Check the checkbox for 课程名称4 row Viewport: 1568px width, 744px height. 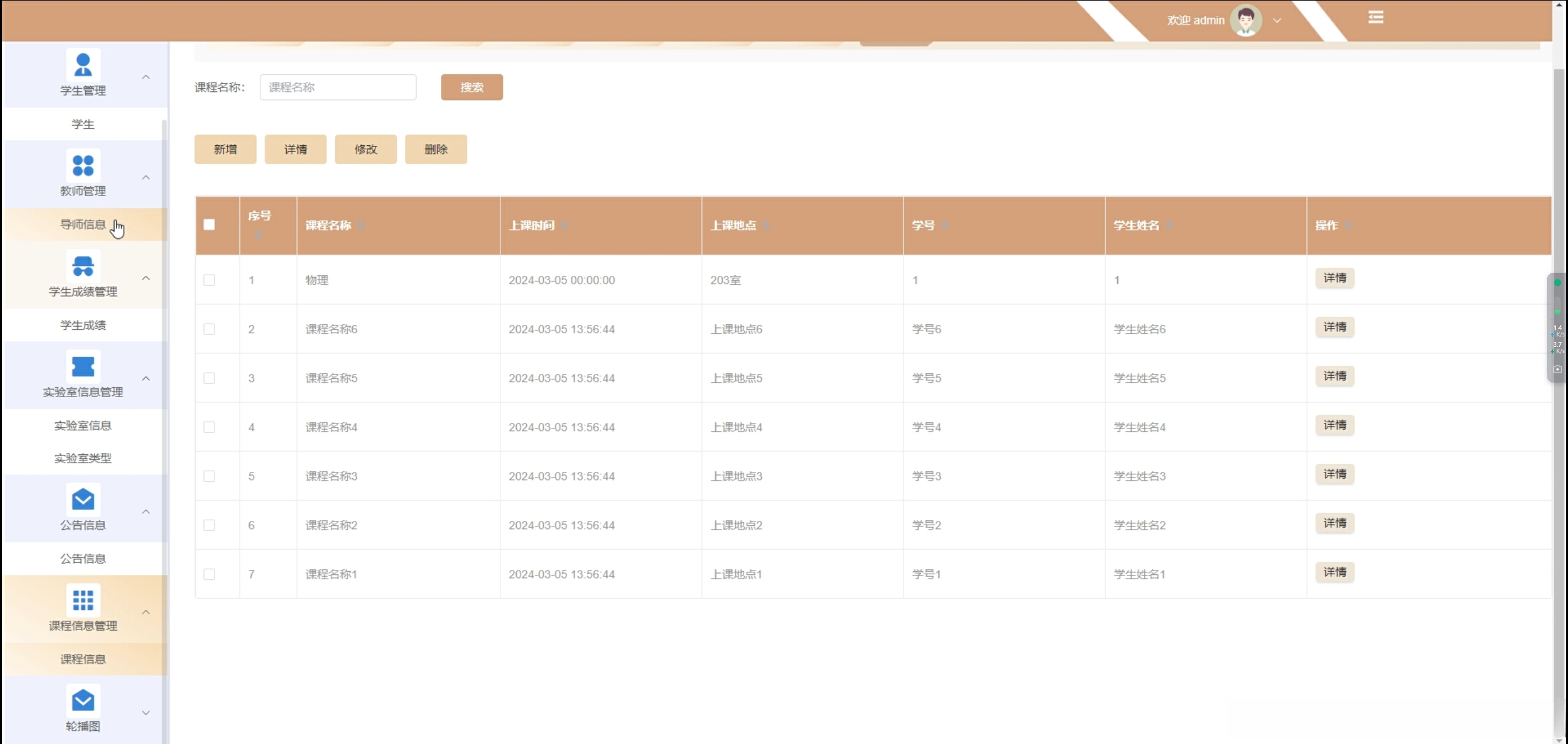(x=209, y=427)
